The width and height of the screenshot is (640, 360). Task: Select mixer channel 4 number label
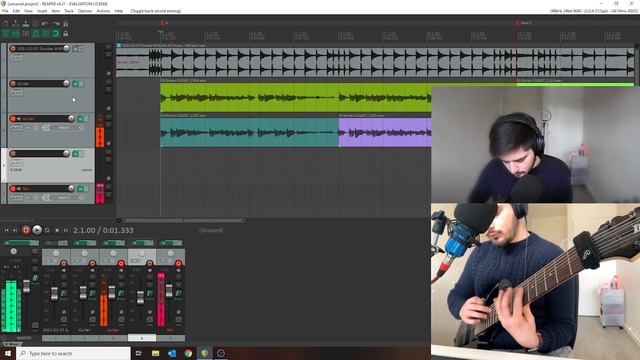(142, 338)
